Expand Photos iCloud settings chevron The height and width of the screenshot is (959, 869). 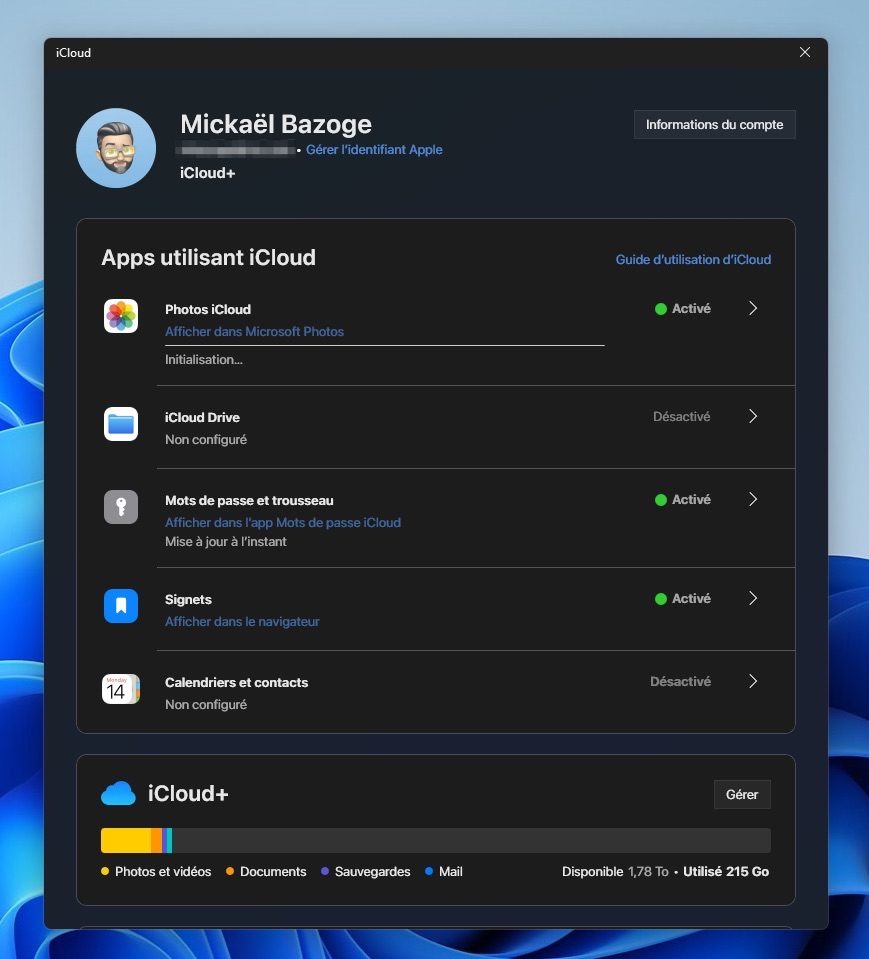[x=753, y=308]
